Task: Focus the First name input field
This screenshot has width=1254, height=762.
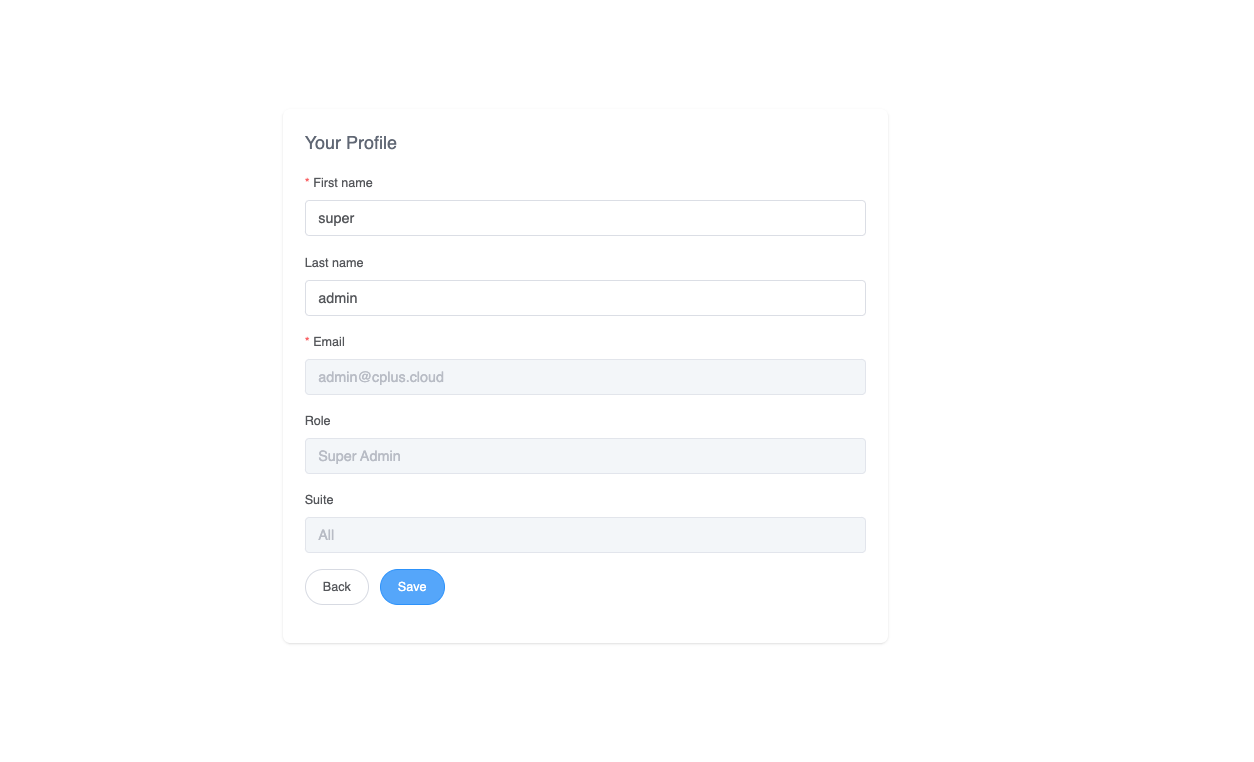Action: click(x=585, y=218)
